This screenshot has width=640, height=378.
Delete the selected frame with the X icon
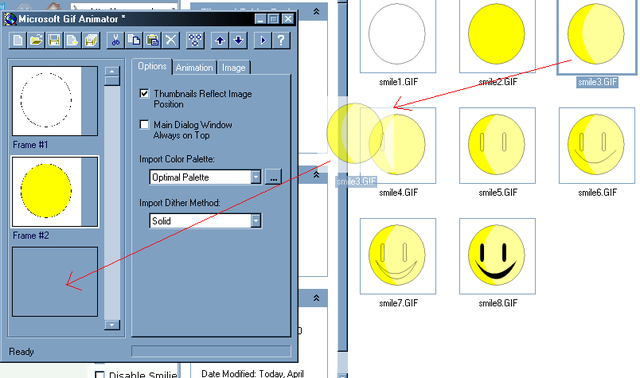pyautogui.click(x=171, y=40)
